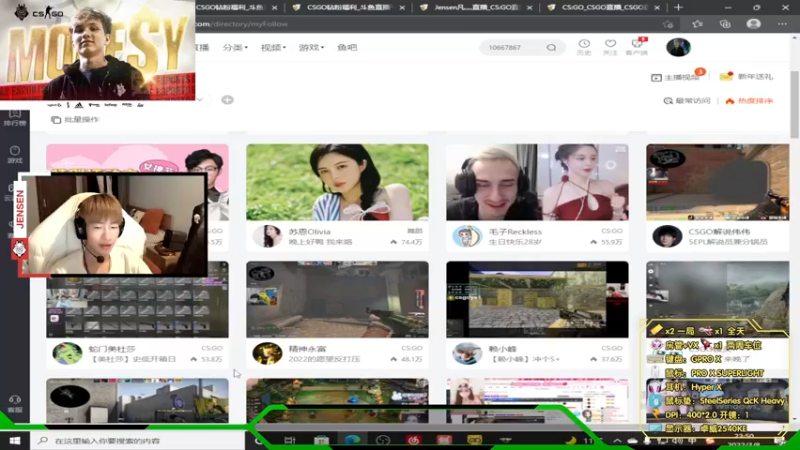Switch to the second CSGO钻粉福利 browser tab

coord(348,8)
